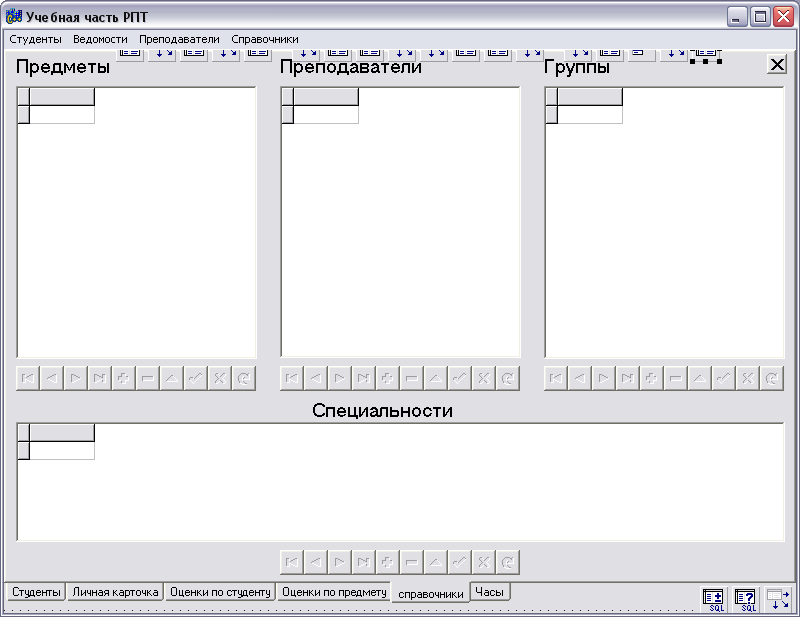800x617 pixels.
Task: Click the X button beside Группы heading
Action: point(777,65)
